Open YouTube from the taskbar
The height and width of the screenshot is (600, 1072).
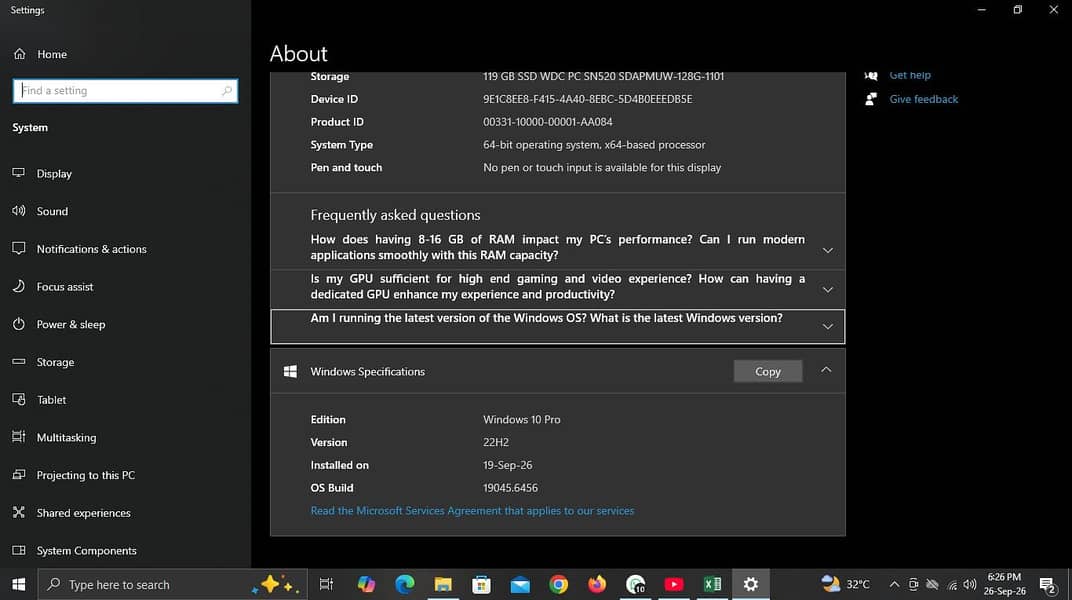pos(674,584)
